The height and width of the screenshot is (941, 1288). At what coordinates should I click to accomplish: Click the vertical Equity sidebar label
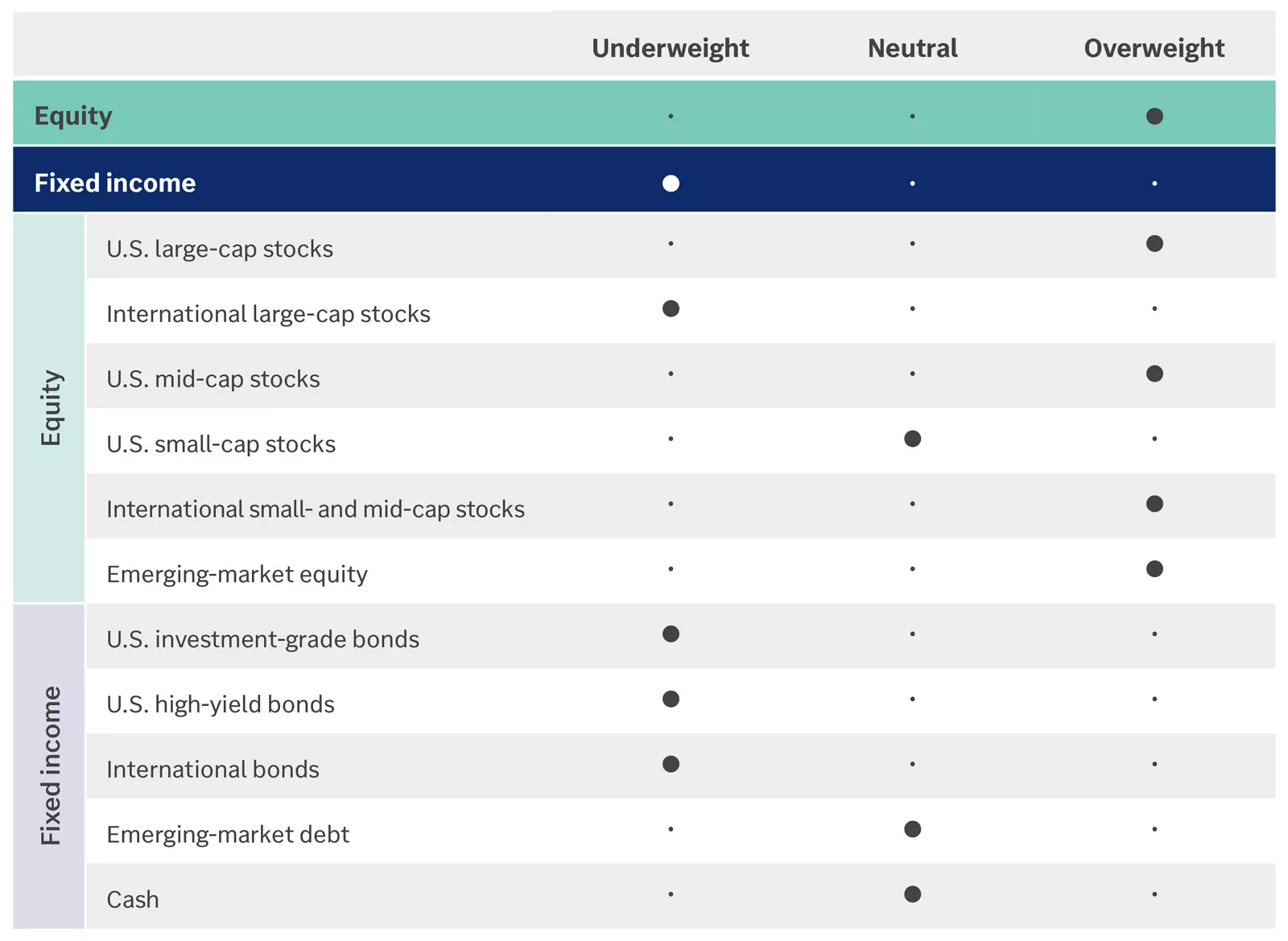pyautogui.click(x=51, y=408)
